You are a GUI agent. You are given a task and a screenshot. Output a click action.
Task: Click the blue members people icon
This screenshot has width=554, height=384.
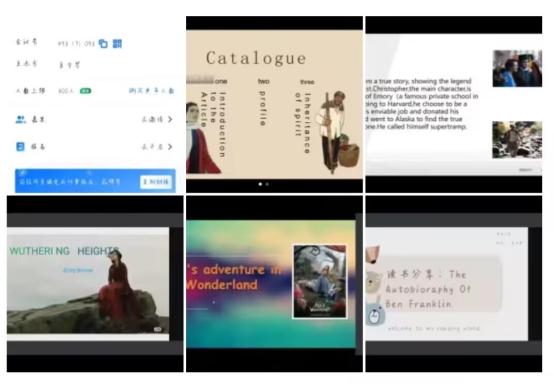[20, 119]
